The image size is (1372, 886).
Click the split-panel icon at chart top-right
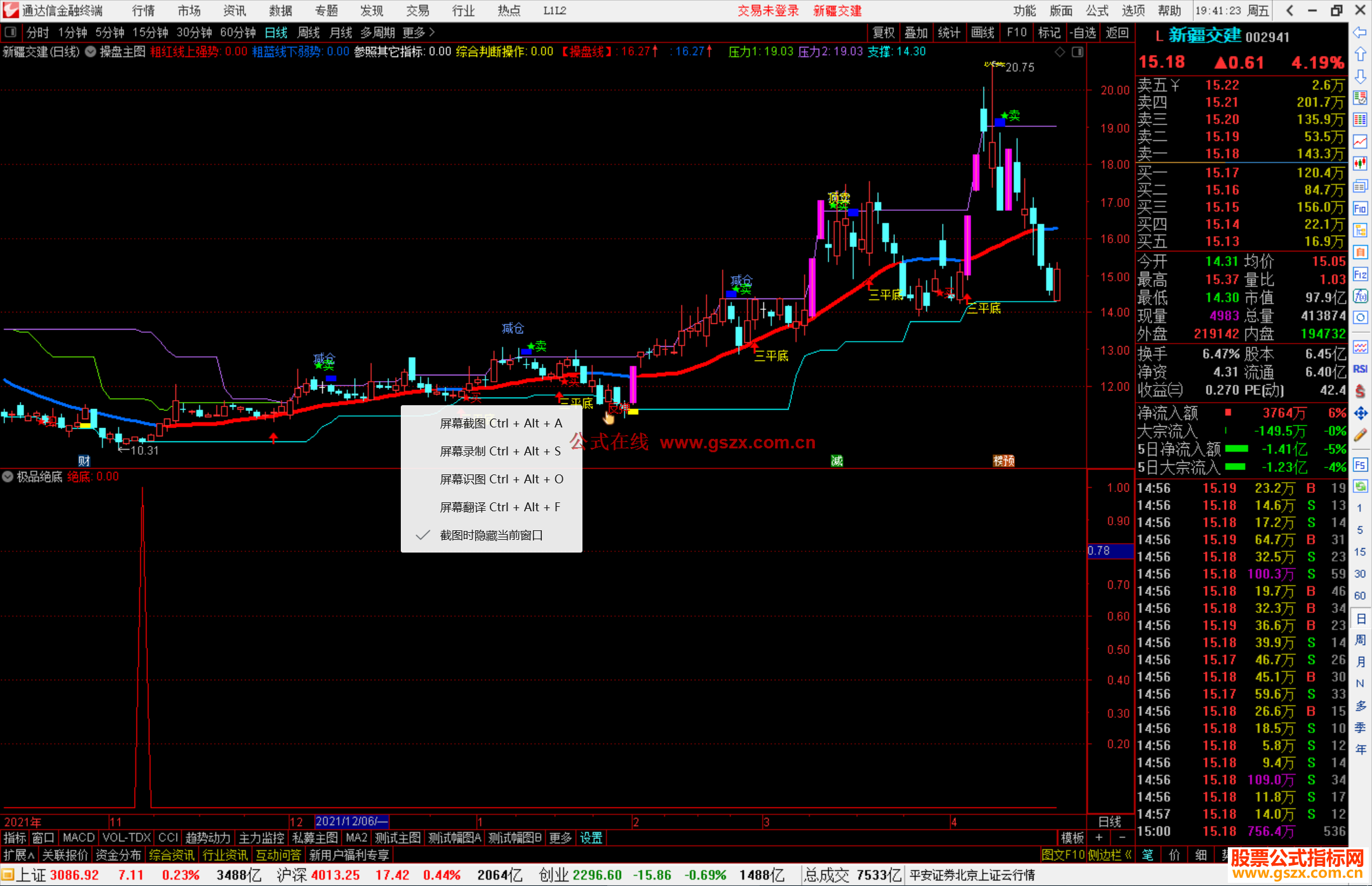pos(1077,52)
